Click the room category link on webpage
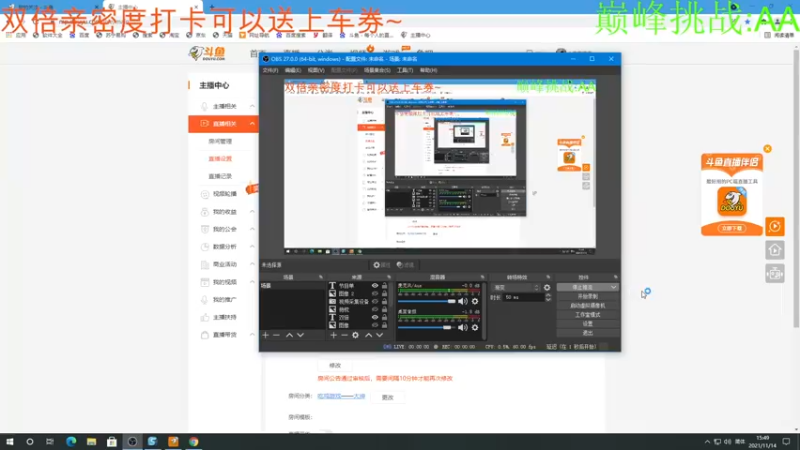The image size is (800, 450). click(x=341, y=396)
